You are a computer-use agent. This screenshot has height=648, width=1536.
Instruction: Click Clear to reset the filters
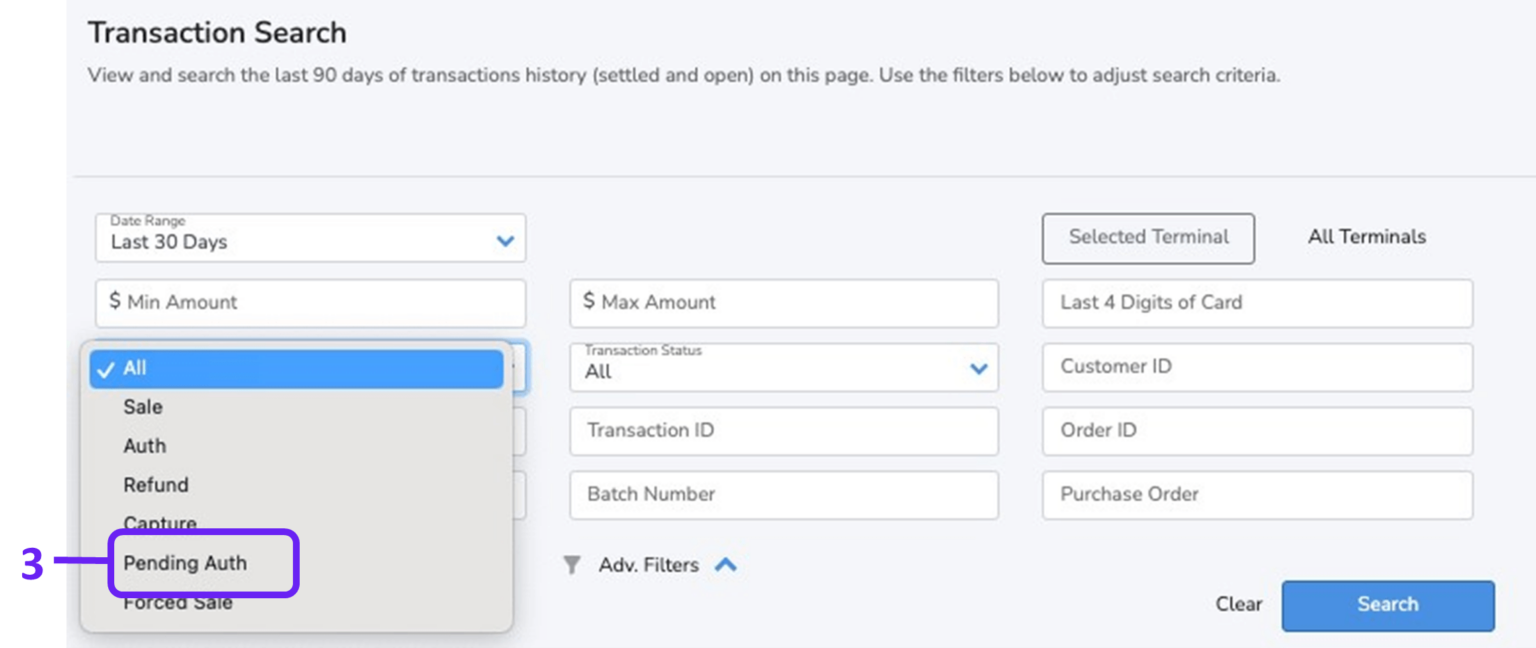coord(1238,604)
